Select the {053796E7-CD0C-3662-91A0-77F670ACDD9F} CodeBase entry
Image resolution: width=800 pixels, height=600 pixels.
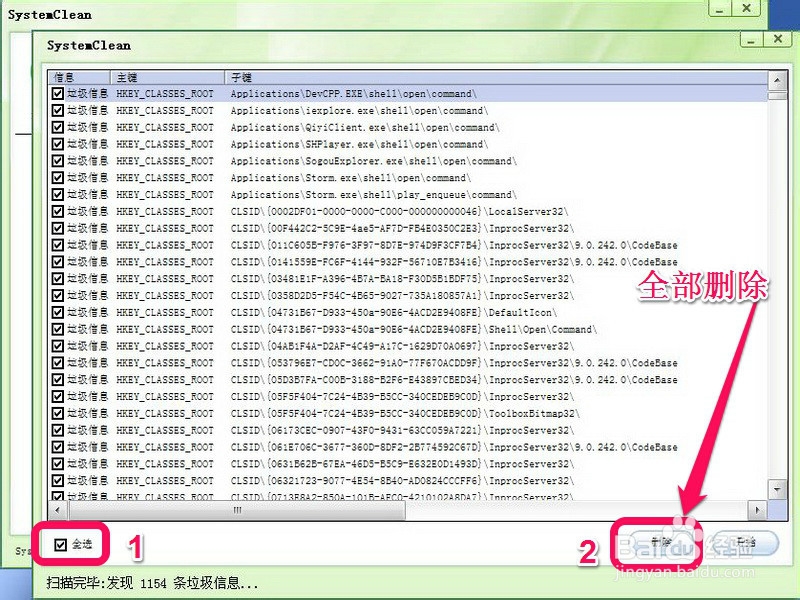[x=454, y=363]
